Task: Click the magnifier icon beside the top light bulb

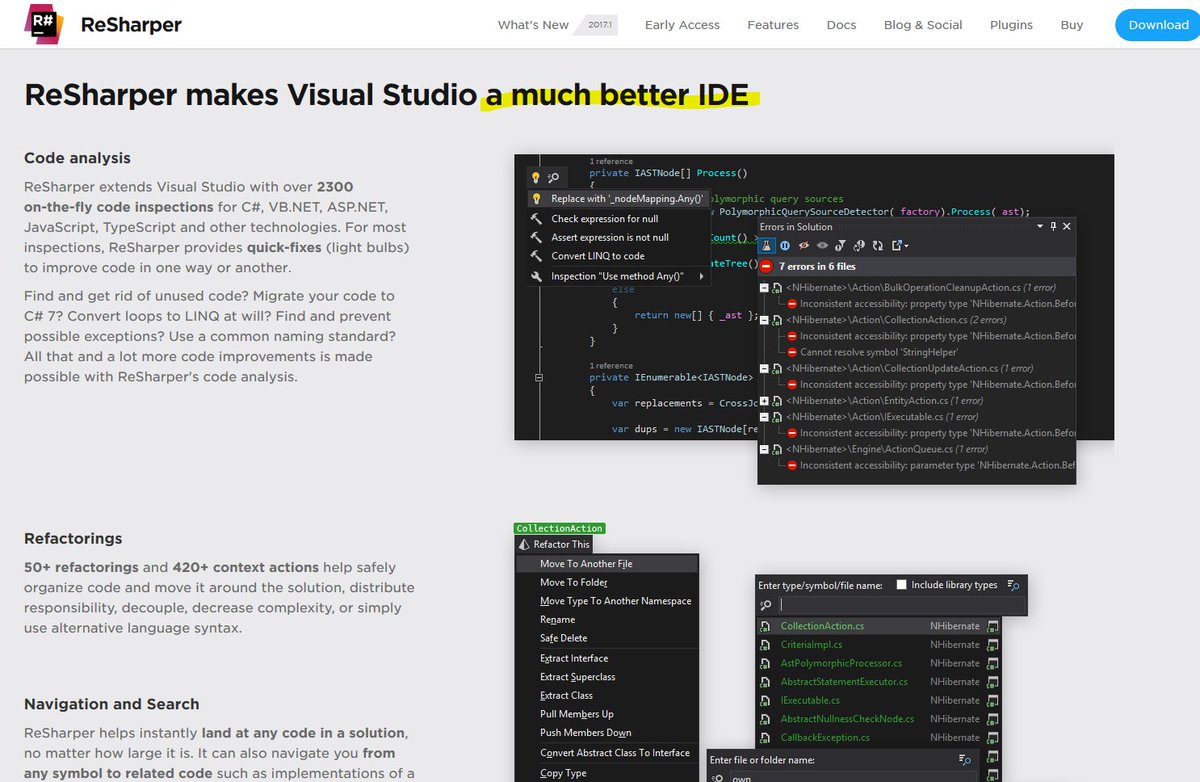Action: pyautogui.click(x=554, y=178)
